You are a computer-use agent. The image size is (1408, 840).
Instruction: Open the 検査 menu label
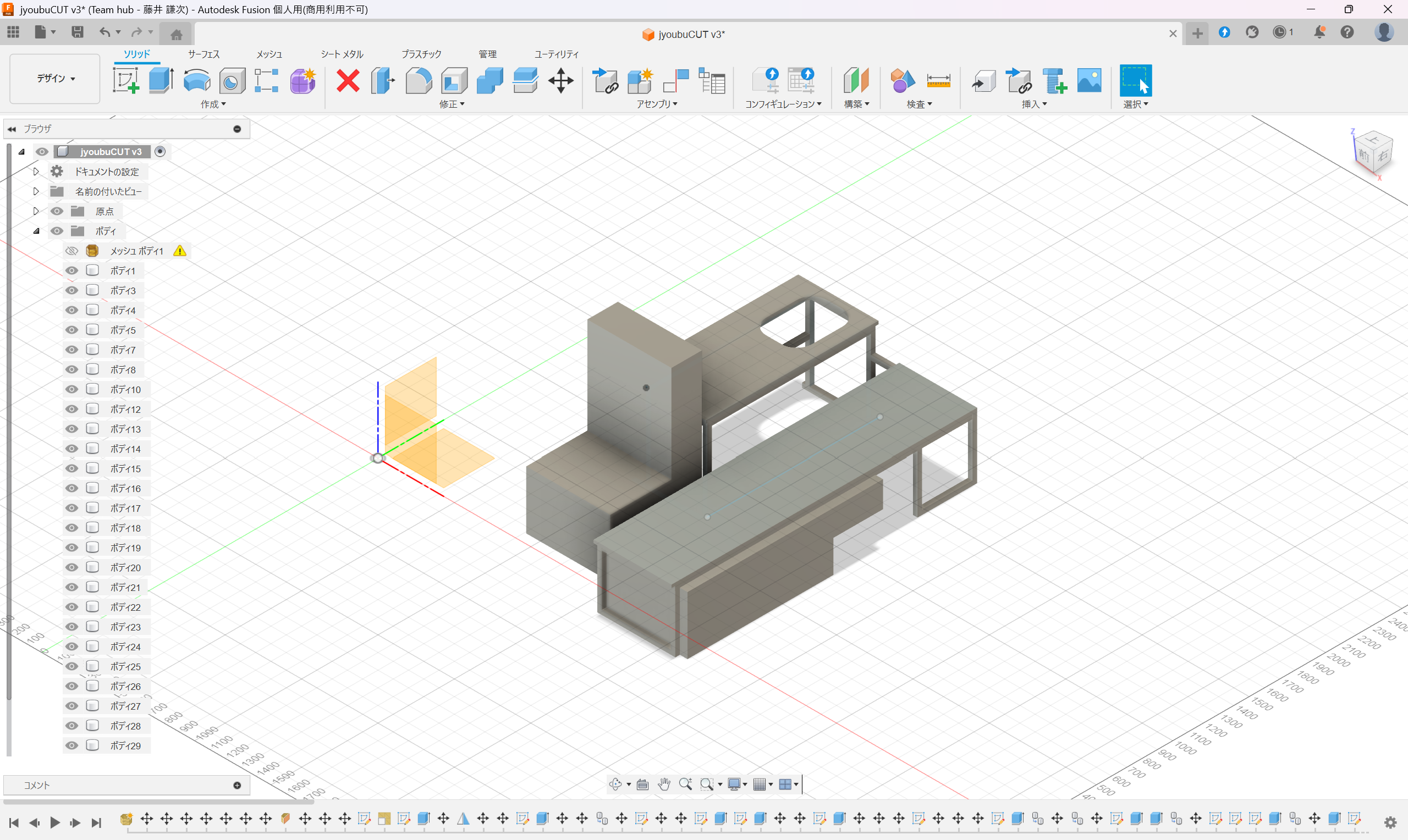tap(919, 104)
